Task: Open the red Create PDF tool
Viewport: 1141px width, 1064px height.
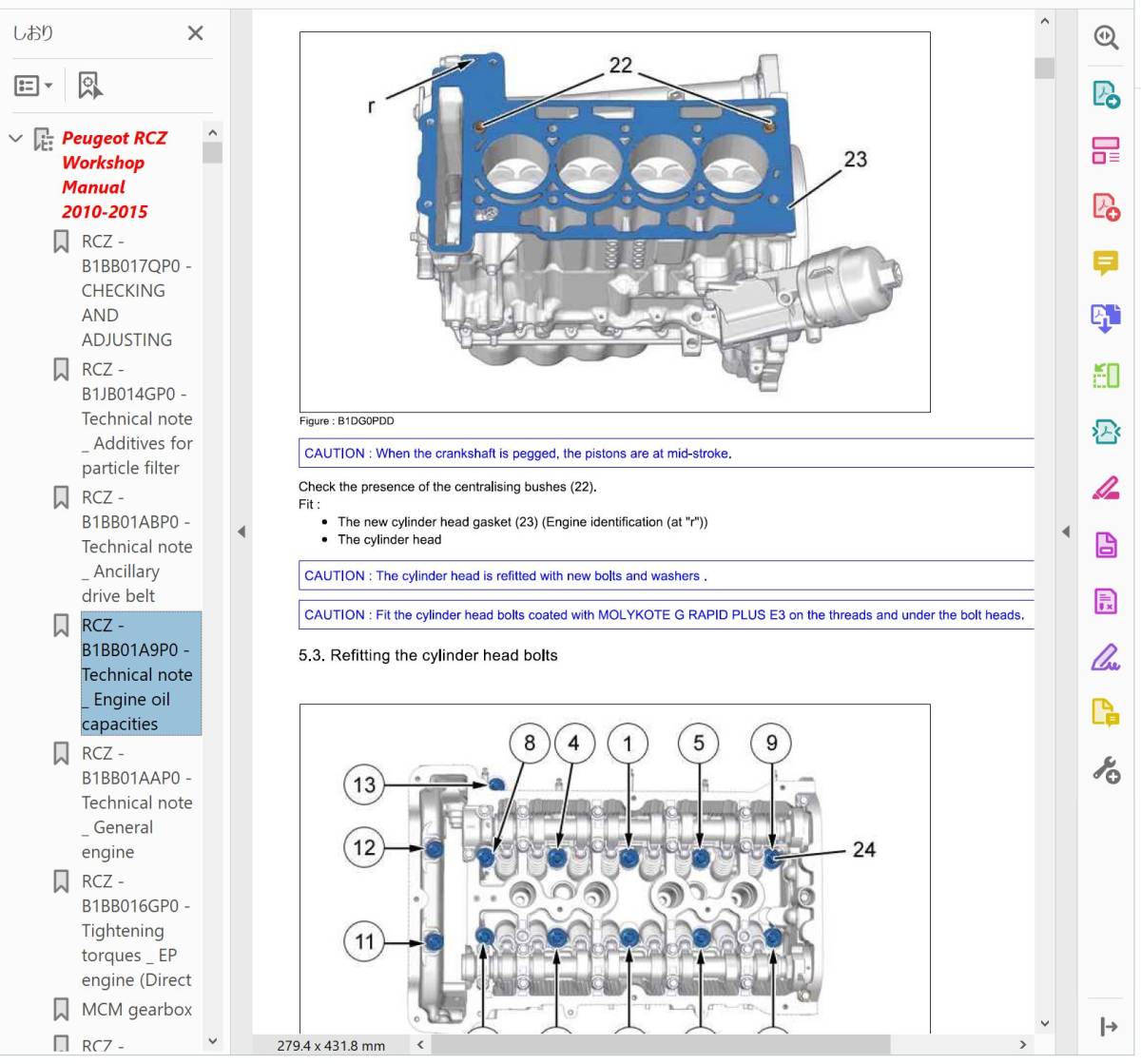Action: coord(1105,206)
